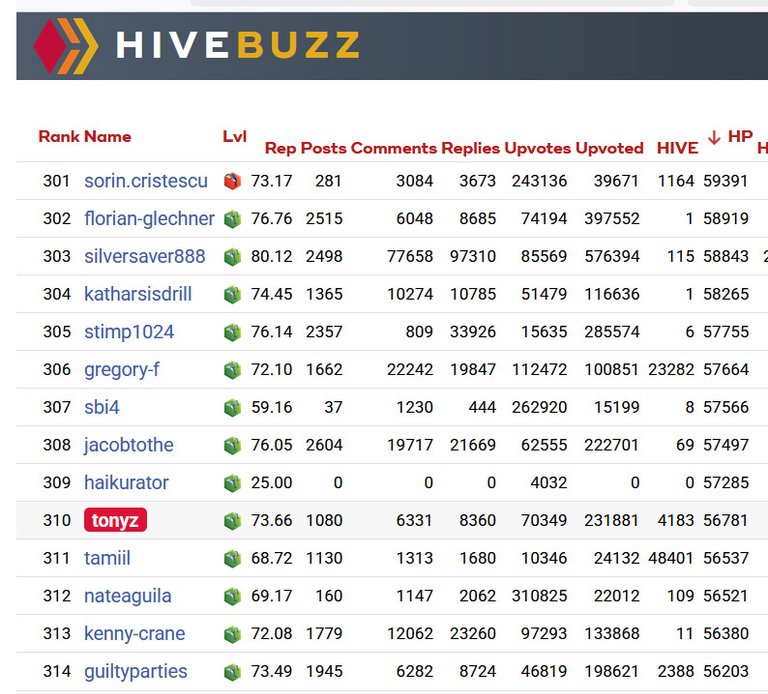Open sbi4 user link
The width and height of the screenshot is (768, 694).
pos(101,407)
